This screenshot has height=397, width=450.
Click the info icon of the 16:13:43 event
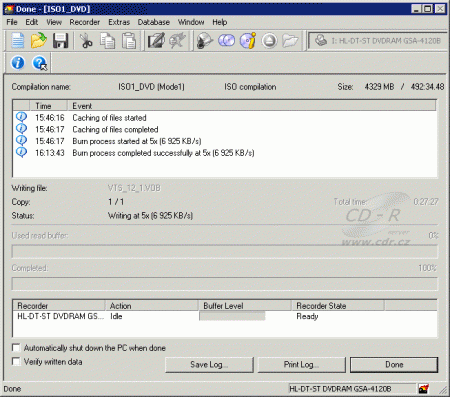coord(21,152)
